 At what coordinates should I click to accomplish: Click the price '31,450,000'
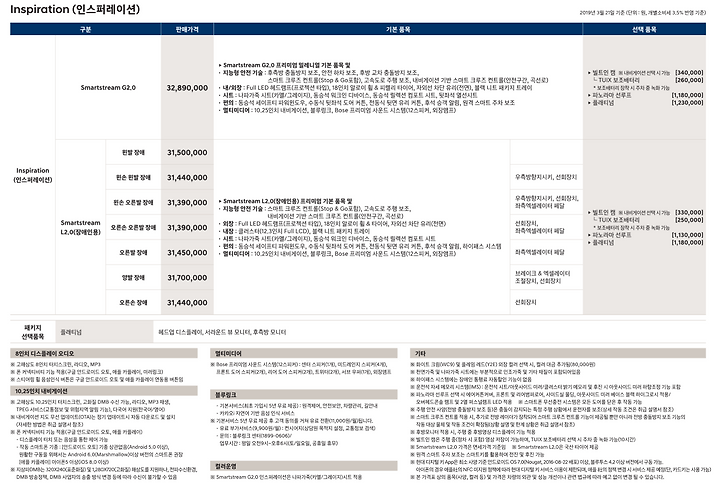pos(187,252)
